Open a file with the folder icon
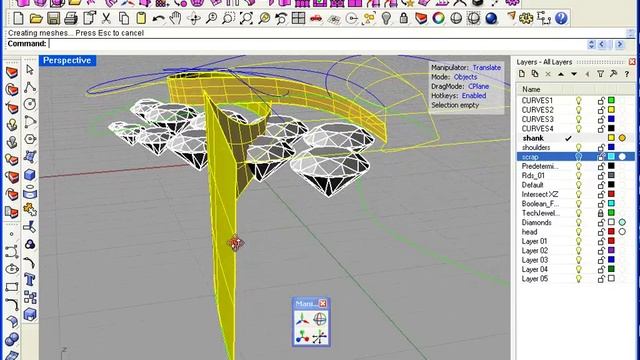Viewport: 640px width, 360px height. pyautogui.click(x=36, y=18)
